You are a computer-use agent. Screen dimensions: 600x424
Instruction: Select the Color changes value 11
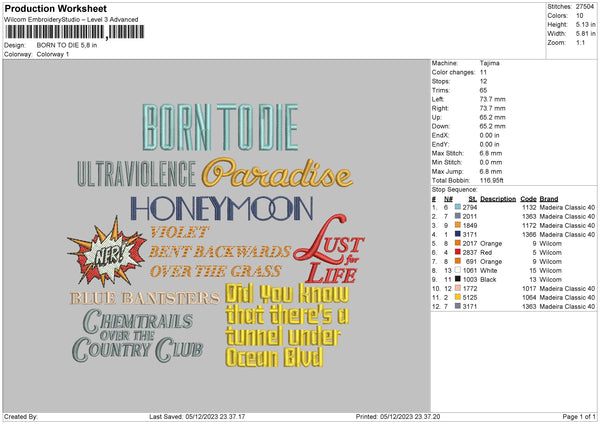tap(483, 72)
